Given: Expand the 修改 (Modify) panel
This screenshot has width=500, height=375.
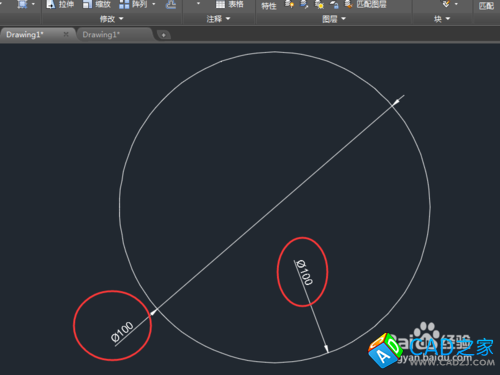Looking at the screenshot, I should 112,19.
